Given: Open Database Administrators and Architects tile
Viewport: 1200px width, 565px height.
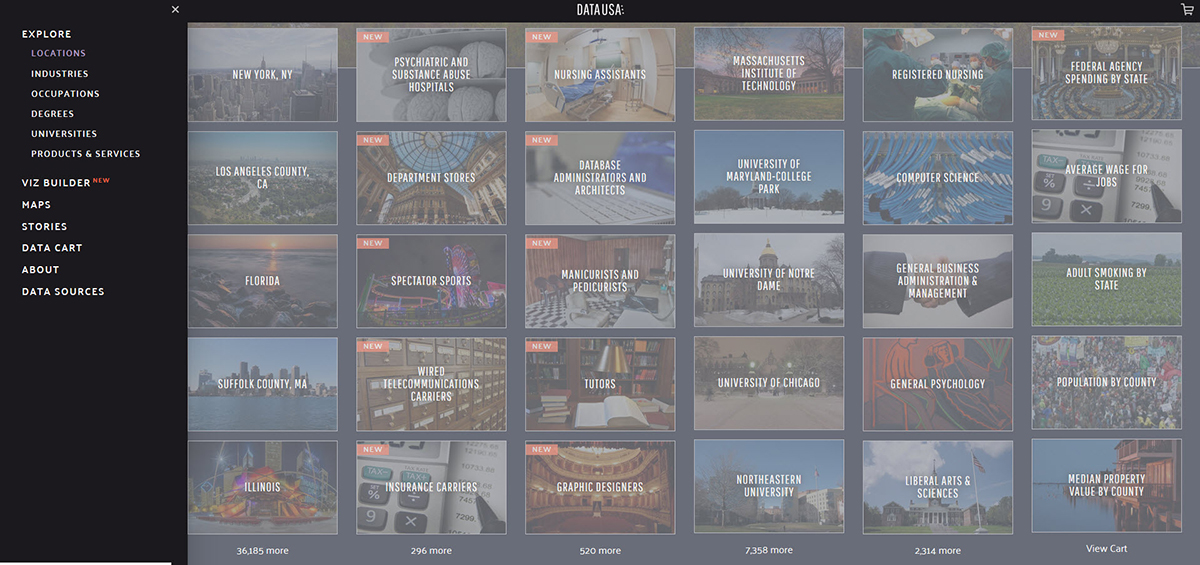Looking at the screenshot, I should tap(600, 178).
